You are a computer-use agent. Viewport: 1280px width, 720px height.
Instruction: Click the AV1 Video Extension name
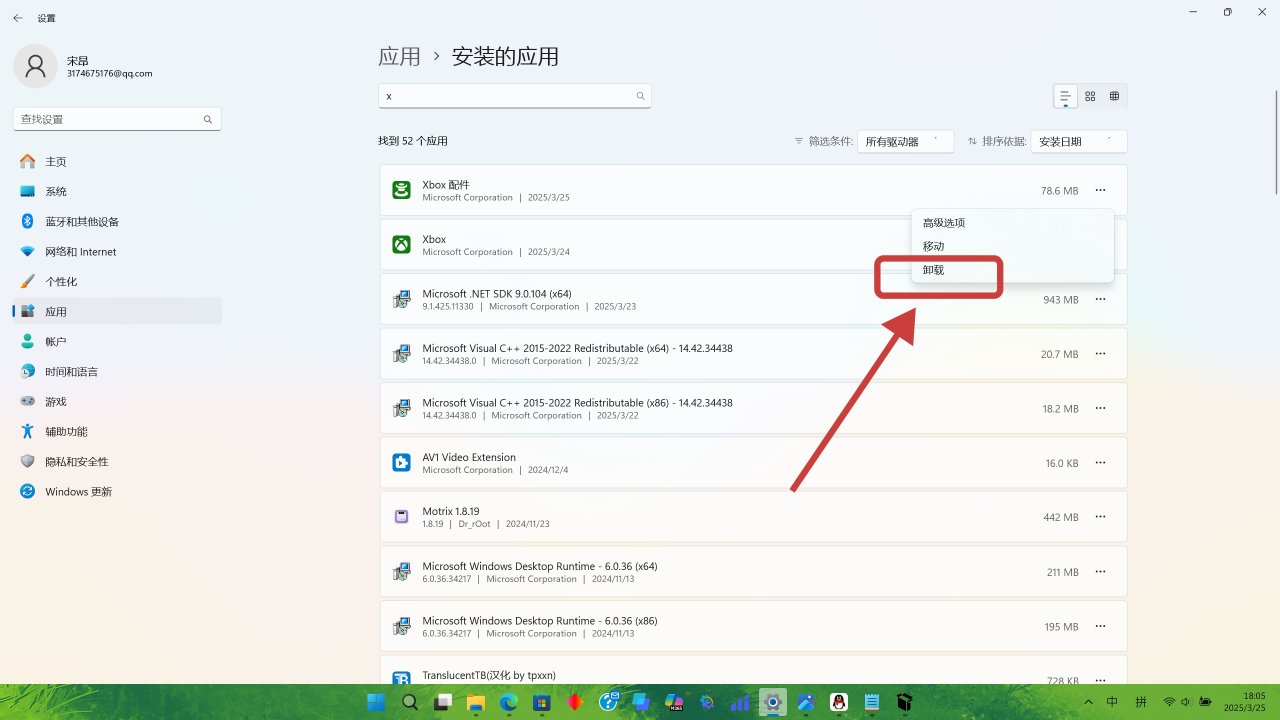pyautogui.click(x=469, y=457)
